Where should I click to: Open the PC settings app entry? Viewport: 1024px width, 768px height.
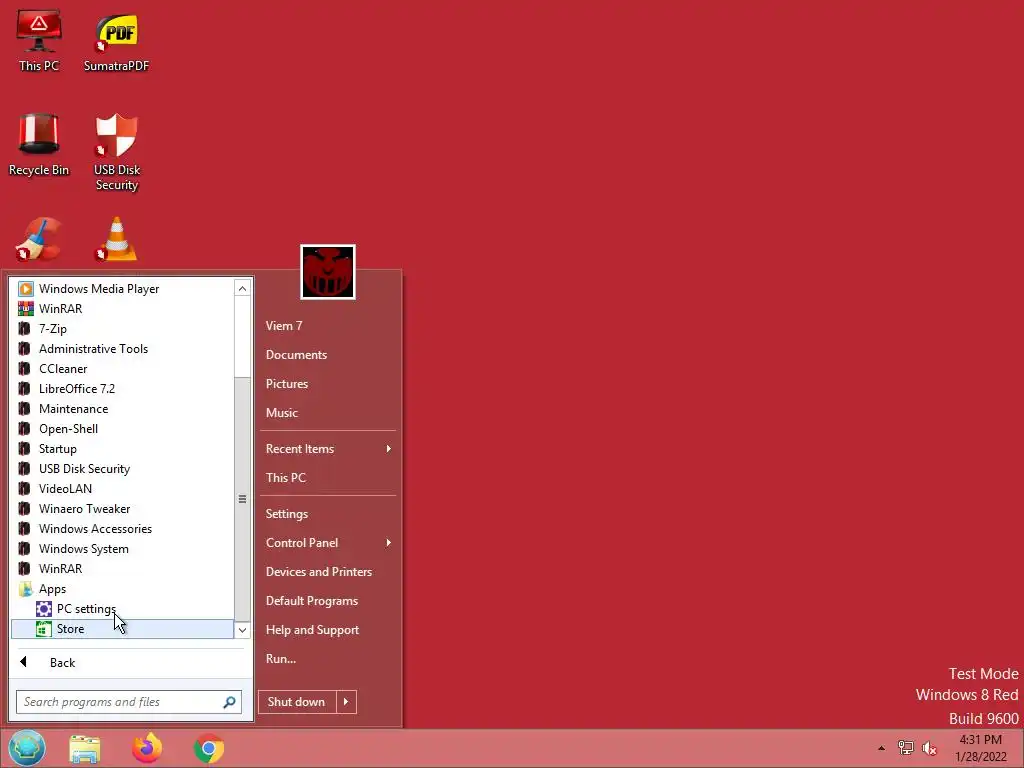(x=122, y=609)
